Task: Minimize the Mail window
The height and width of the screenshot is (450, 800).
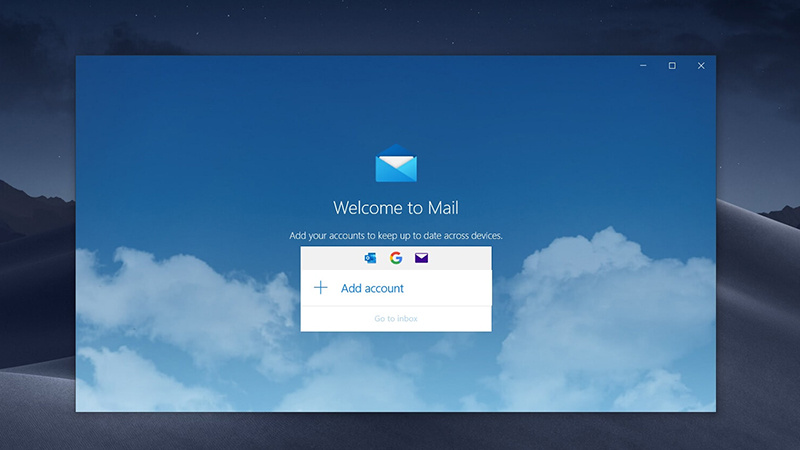Action: (x=643, y=65)
